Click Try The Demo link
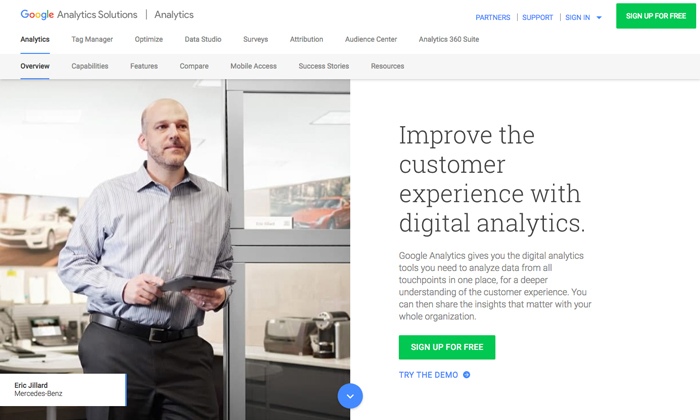Image resolution: width=700 pixels, height=420 pixels. pyautogui.click(x=429, y=375)
